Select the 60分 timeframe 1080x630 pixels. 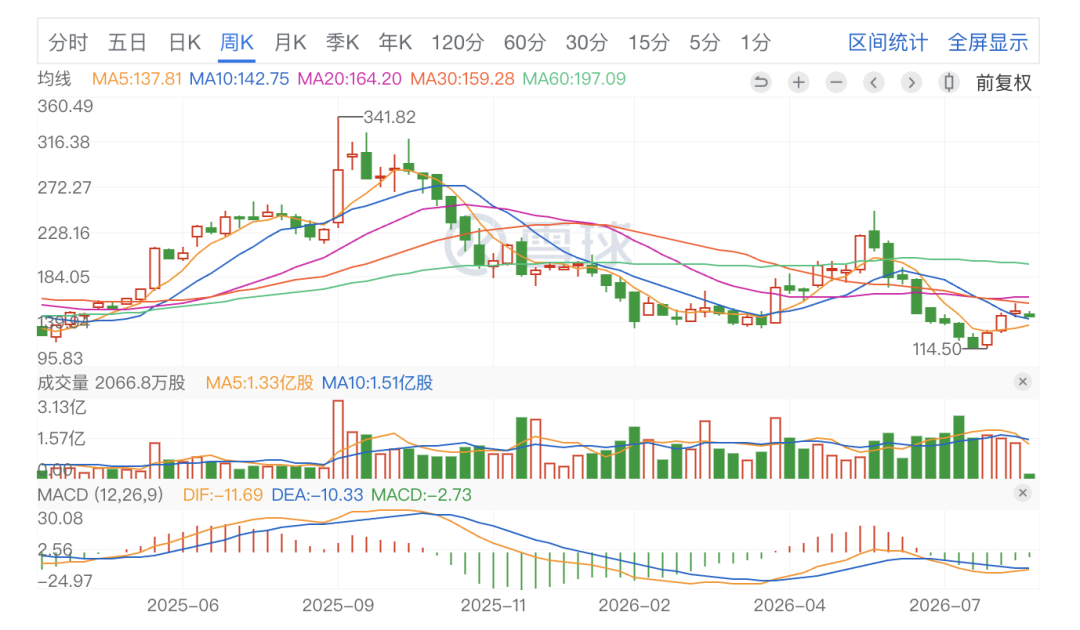pyautogui.click(x=525, y=43)
